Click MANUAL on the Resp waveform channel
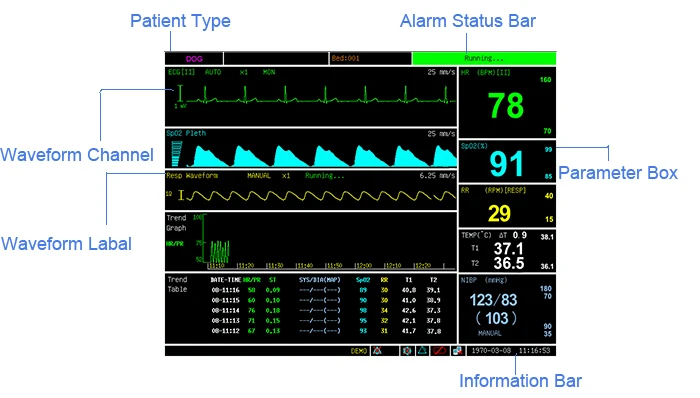This screenshot has width=700, height=398. 259,175
